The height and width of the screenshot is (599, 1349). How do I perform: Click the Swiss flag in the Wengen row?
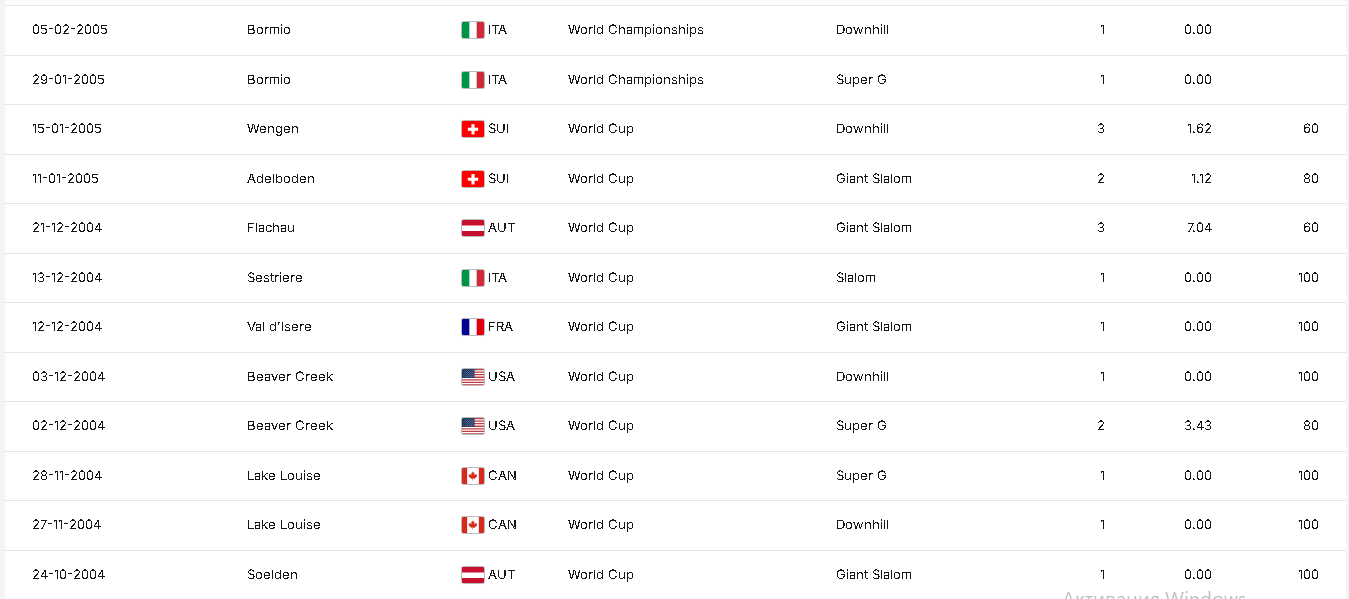point(473,129)
